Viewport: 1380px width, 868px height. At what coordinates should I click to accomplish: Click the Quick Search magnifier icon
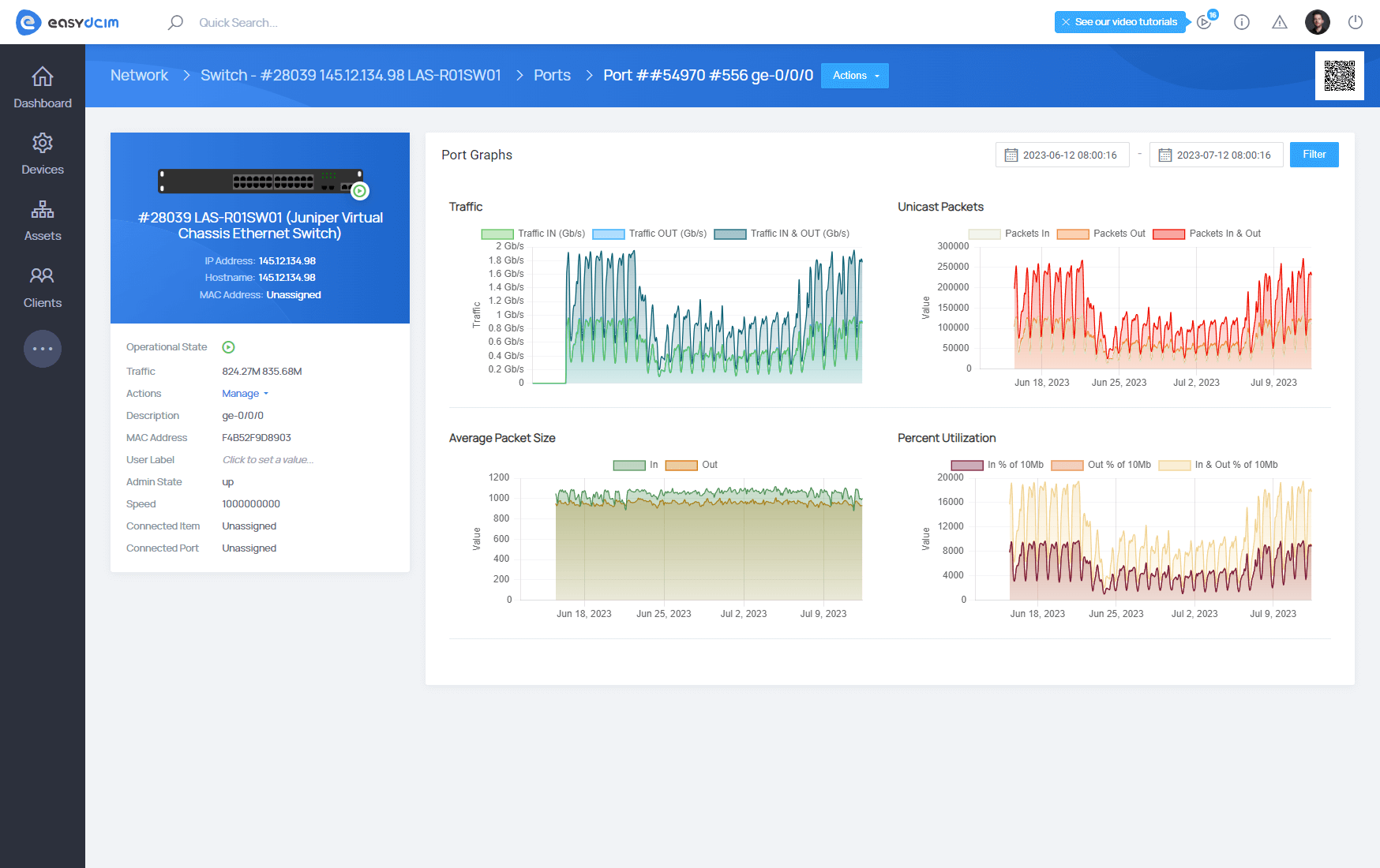coord(175,22)
